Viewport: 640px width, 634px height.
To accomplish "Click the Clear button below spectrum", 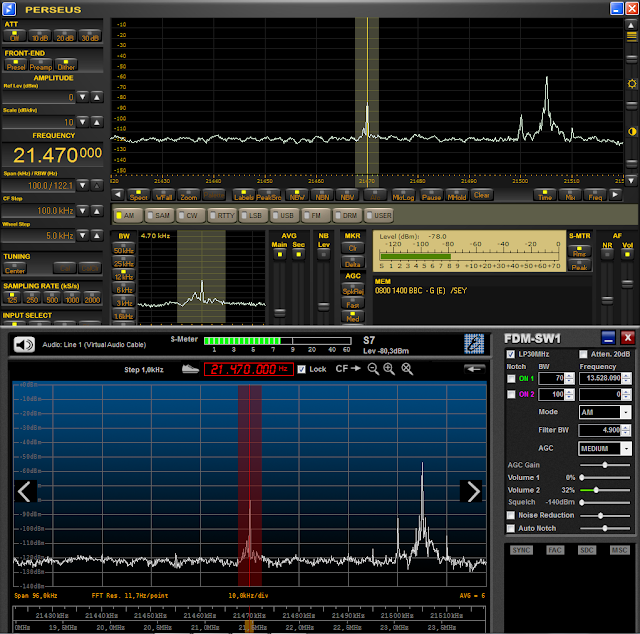I will point(482,195).
